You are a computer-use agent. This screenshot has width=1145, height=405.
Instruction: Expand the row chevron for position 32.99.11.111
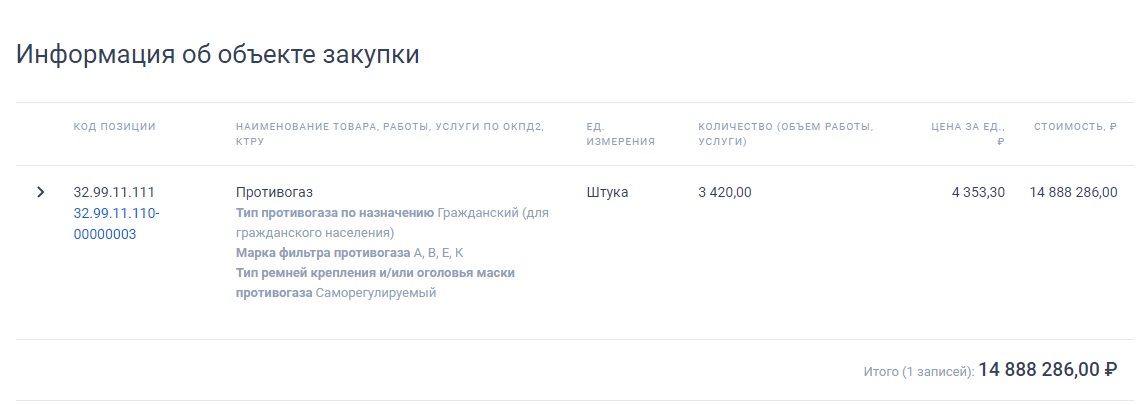click(x=40, y=192)
